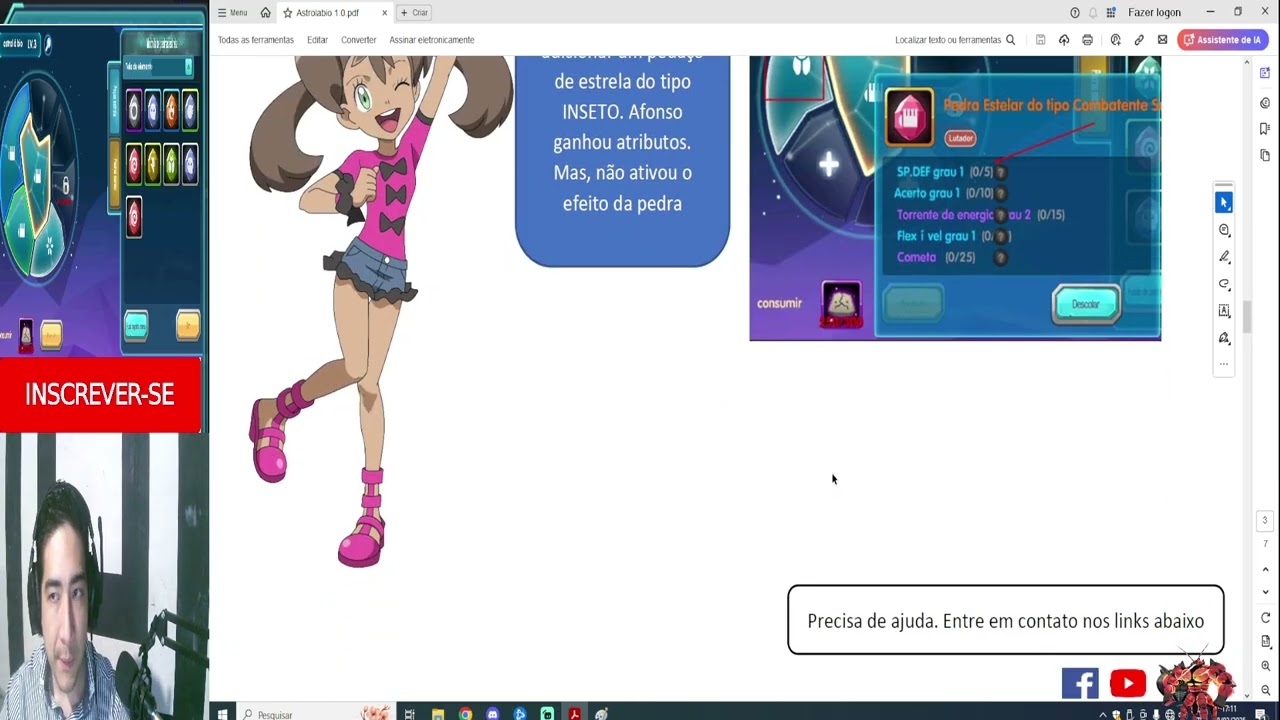The image size is (1280, 720).
Task: Pick the highlighter pen tool
Action: [1224, 257]
